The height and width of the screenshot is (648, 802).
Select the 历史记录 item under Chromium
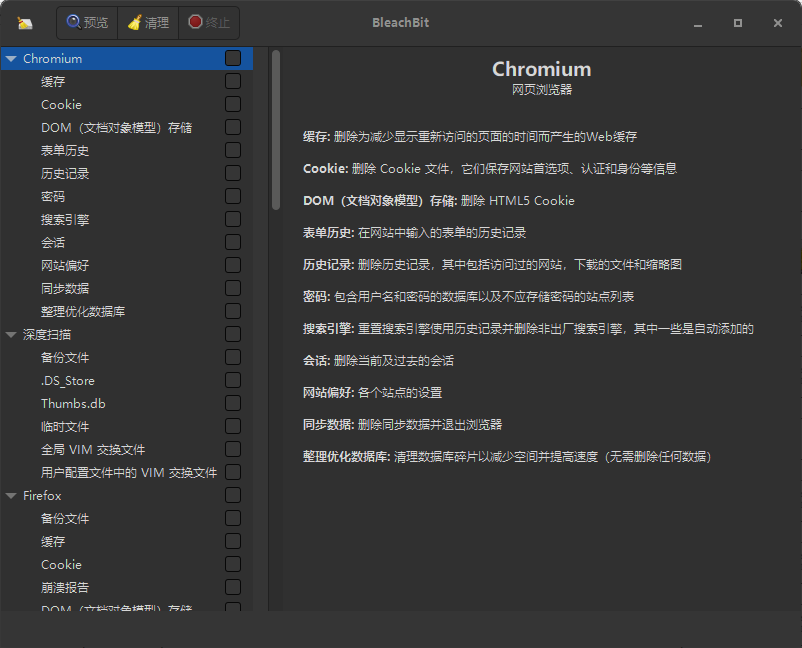[x=65, y=174]
